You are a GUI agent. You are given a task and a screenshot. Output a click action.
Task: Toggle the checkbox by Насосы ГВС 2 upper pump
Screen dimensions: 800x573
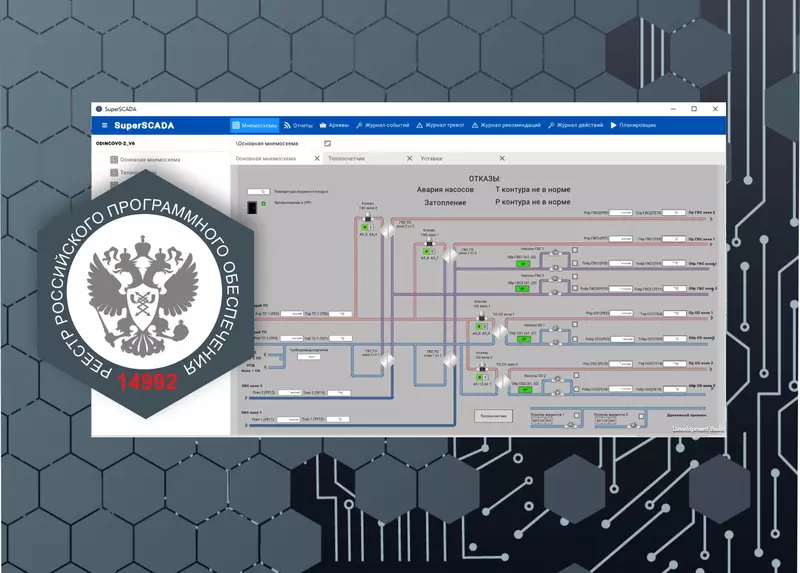tap(575, 277)
